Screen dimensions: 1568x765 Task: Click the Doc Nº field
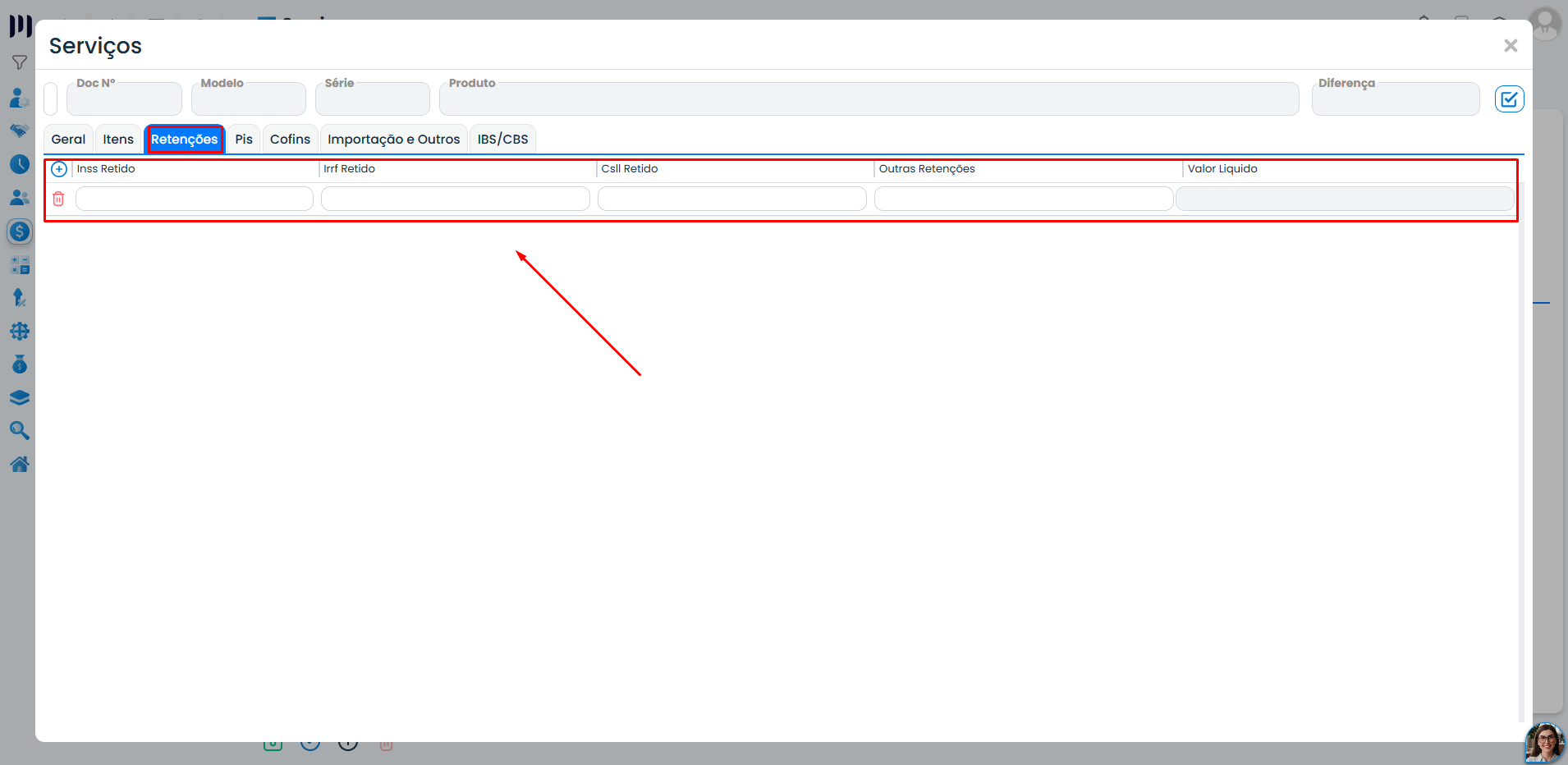(x=124, y=98)
